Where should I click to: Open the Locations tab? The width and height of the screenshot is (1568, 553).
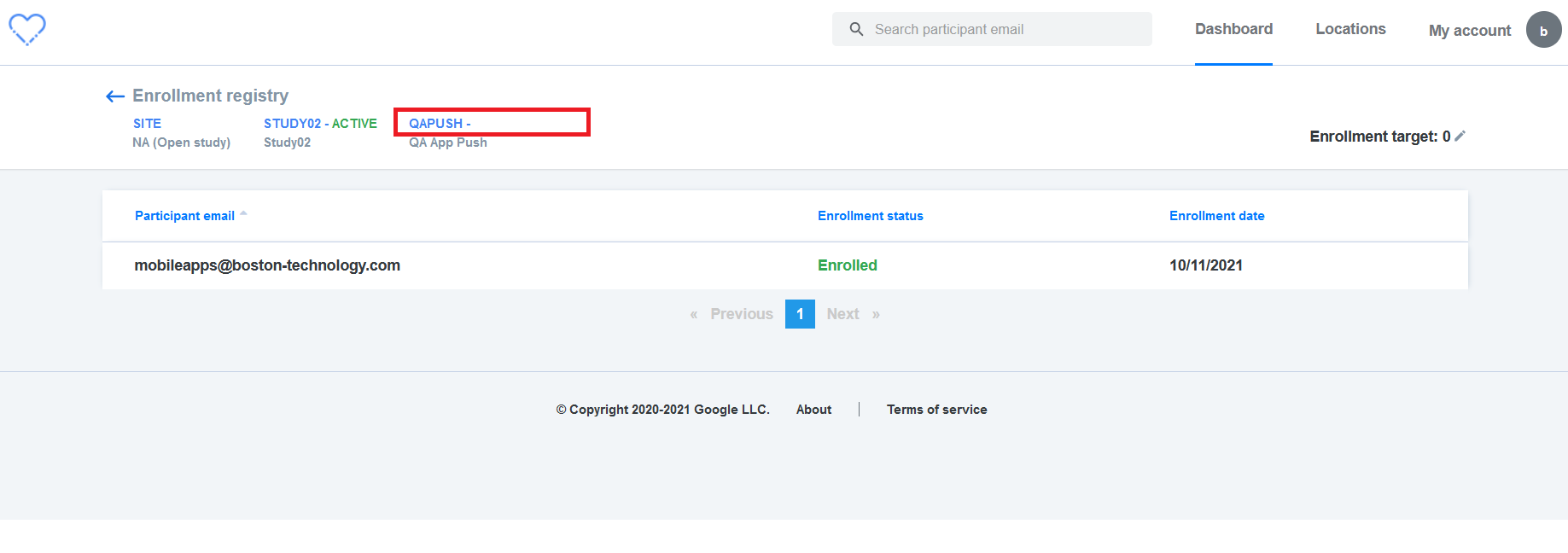pyautogui.click(x=1350, y=29)
